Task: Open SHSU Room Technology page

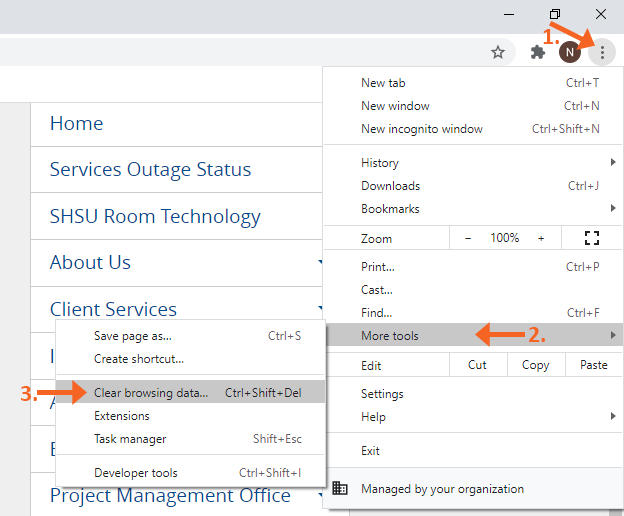Action: click(155, 216)
